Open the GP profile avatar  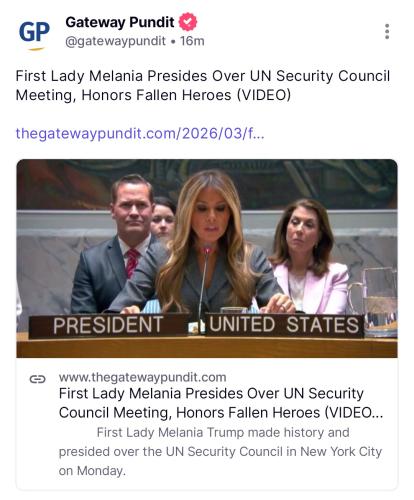pyautogui.click(x=34, y=34)
